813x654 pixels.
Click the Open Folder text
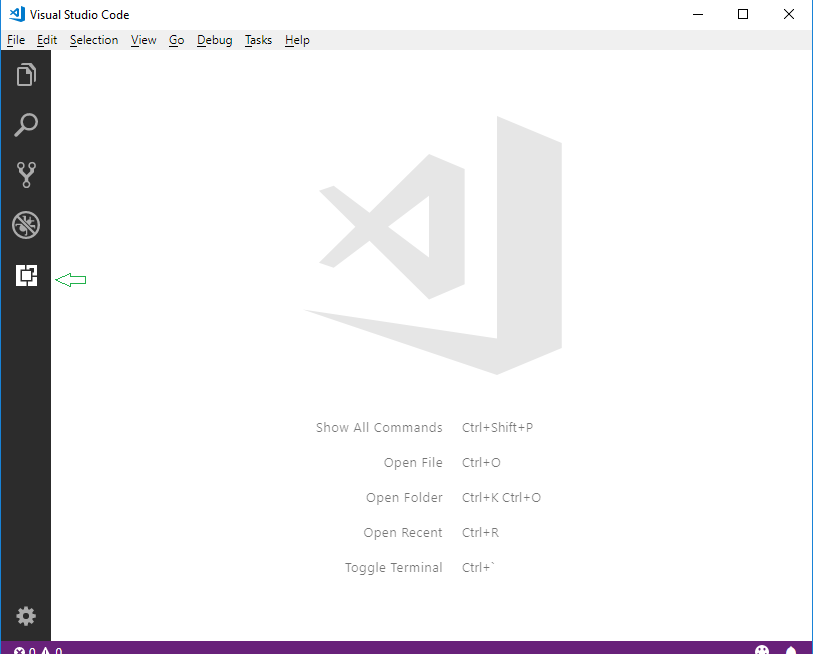click(x=404, y=497)
